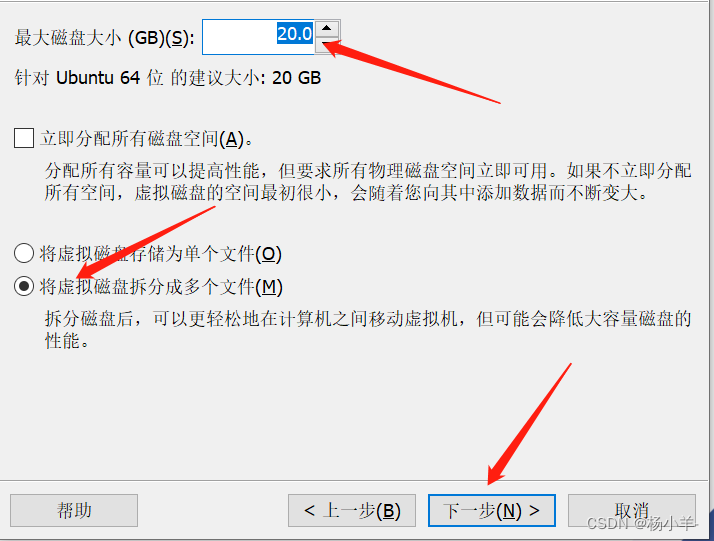The image size is (714, 541).
Task: Click the Ubuntu 64 位 recommended size text
Action: click(168, 78)
